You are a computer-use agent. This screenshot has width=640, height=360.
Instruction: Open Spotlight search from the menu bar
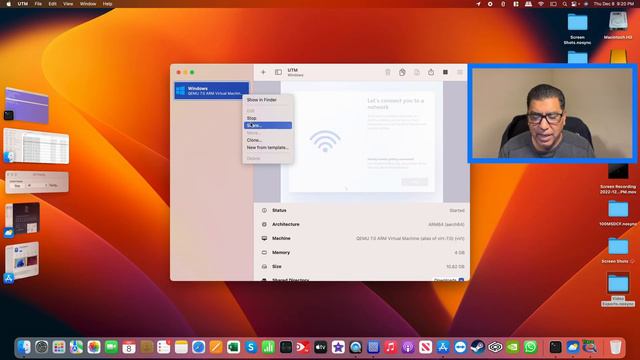(564, 4)
